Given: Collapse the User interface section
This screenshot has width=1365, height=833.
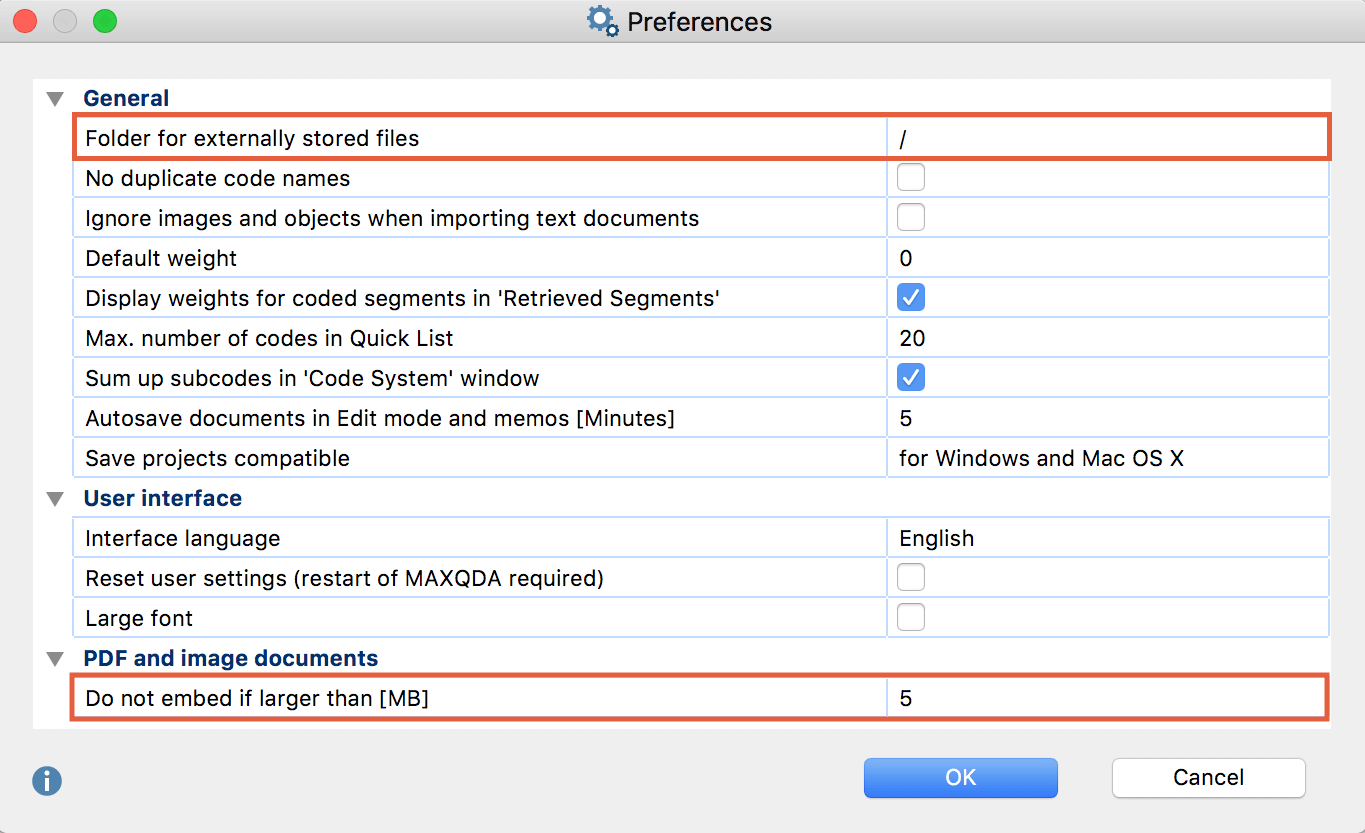Looking at the screenshot, I should point(56,499).
